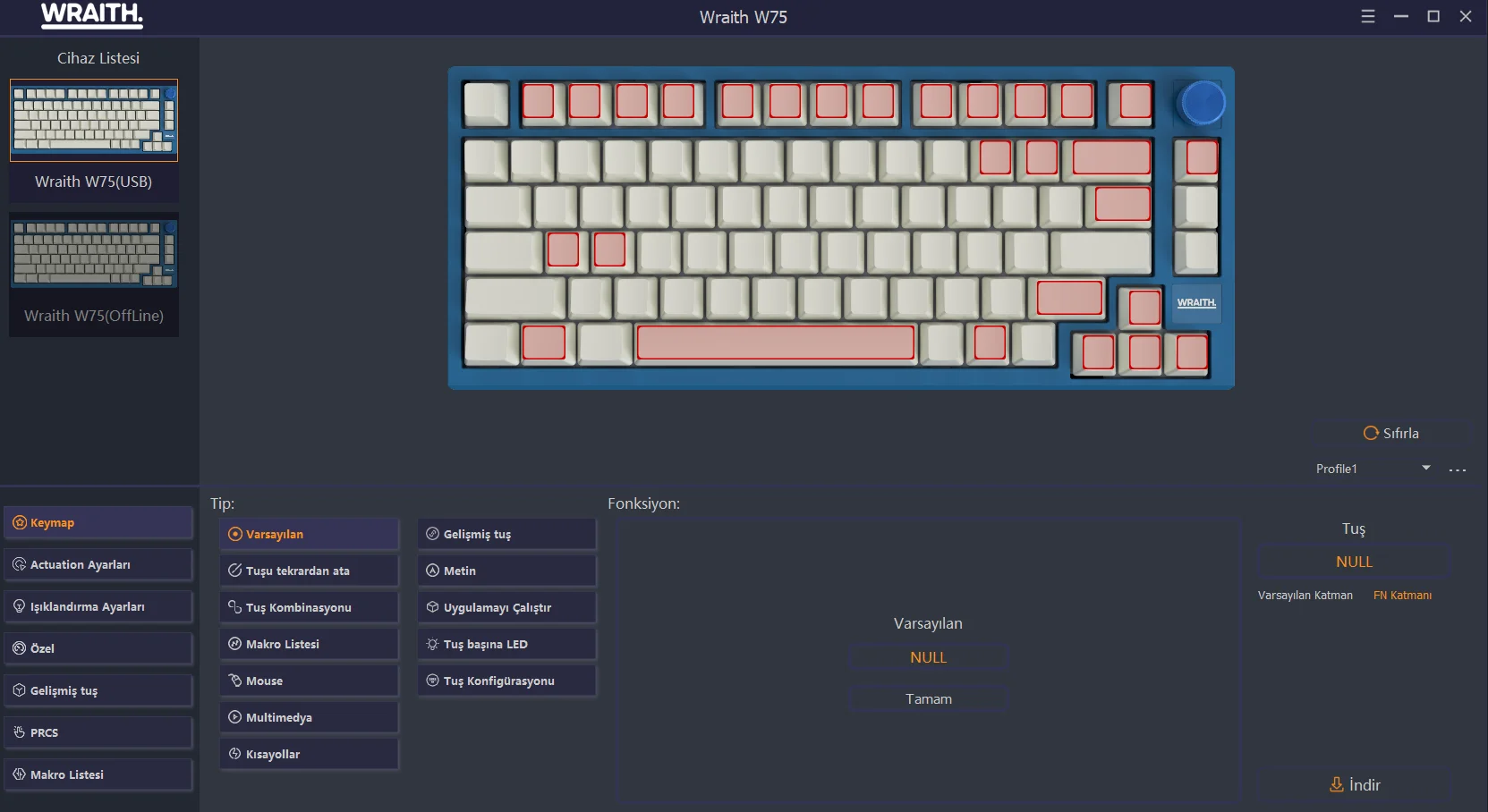Open Işıklandırma Ayarları section
Screen dimensions: 1488x812
tap(98, 606)
